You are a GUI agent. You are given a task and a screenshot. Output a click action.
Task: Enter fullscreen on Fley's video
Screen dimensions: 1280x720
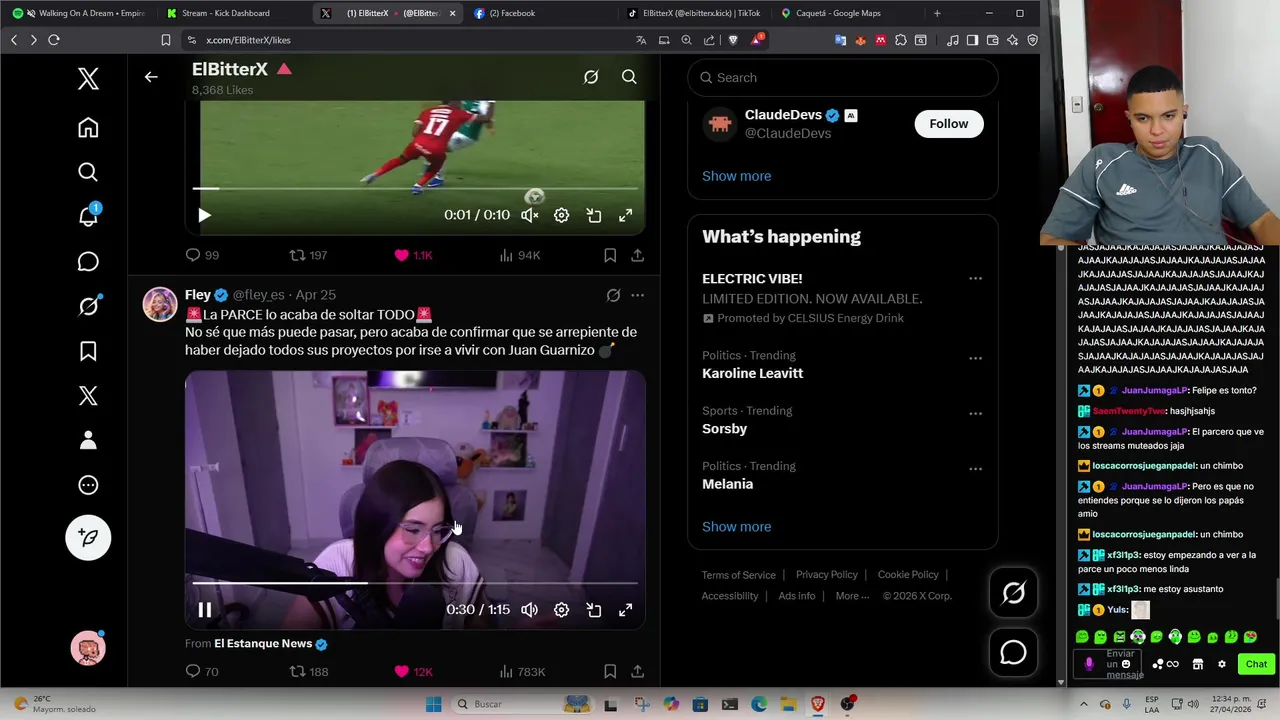625,610
